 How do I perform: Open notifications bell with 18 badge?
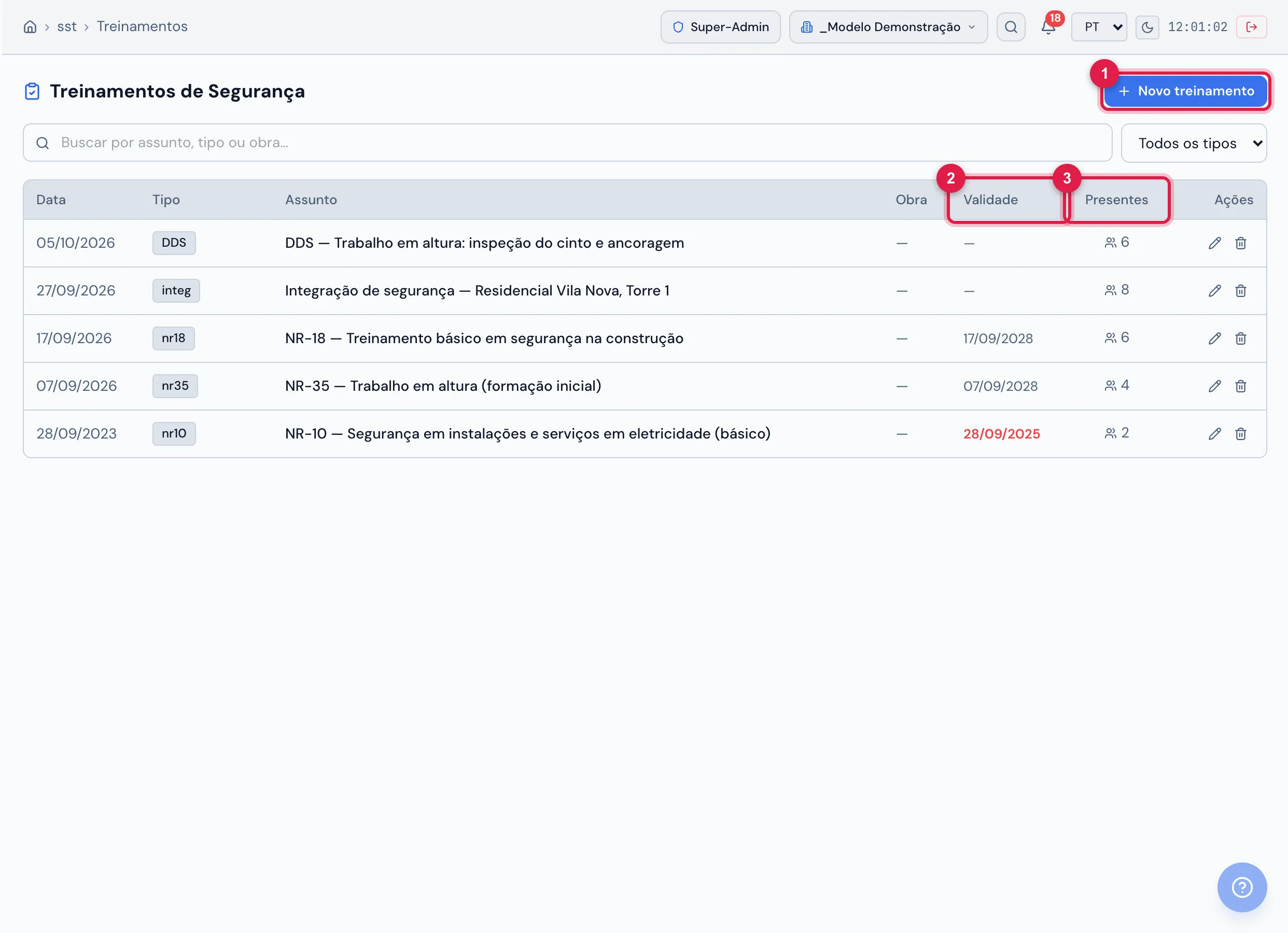click(1048, 26)
